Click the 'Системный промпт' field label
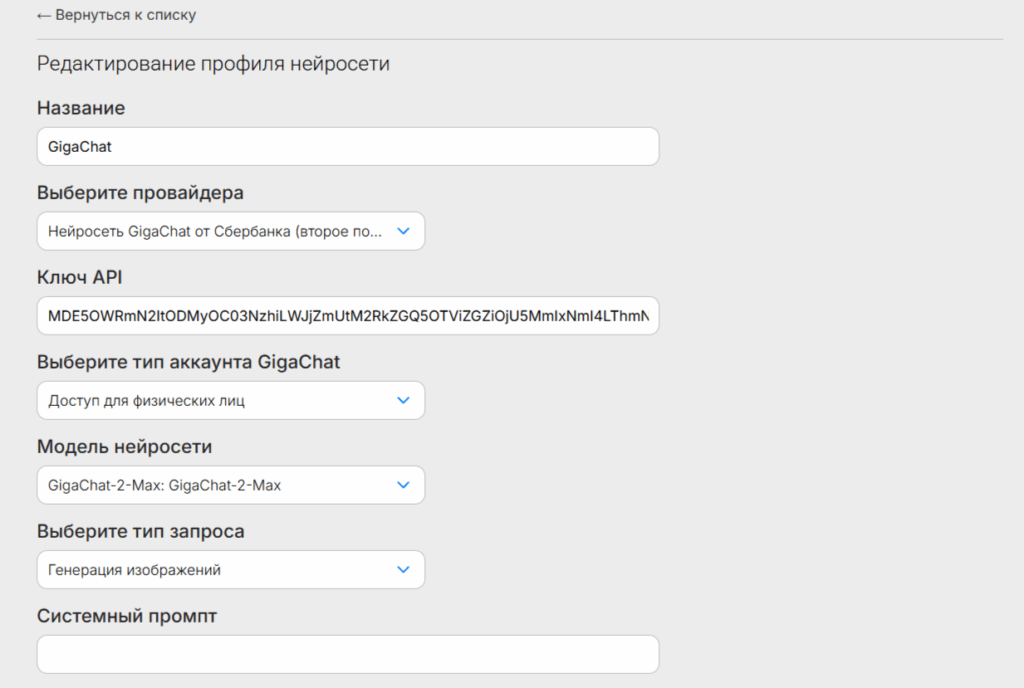This screenshot has height=688, width=1024. [x=127, y=616]
